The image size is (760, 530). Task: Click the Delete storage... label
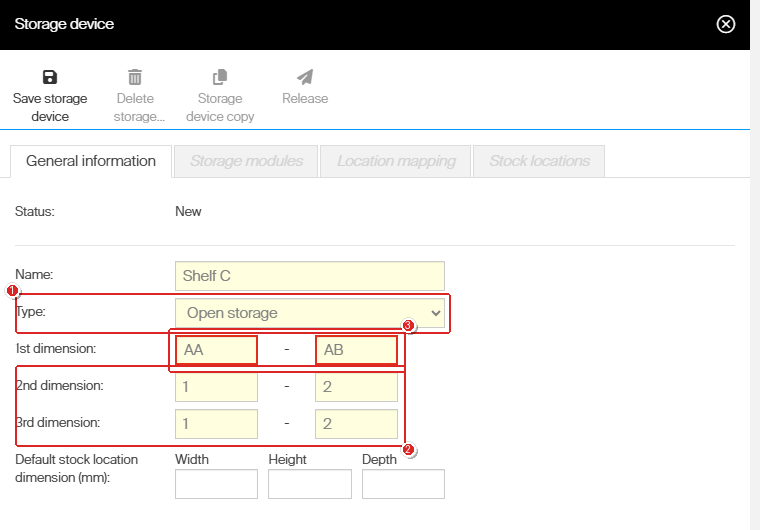(x=139, y=107)
